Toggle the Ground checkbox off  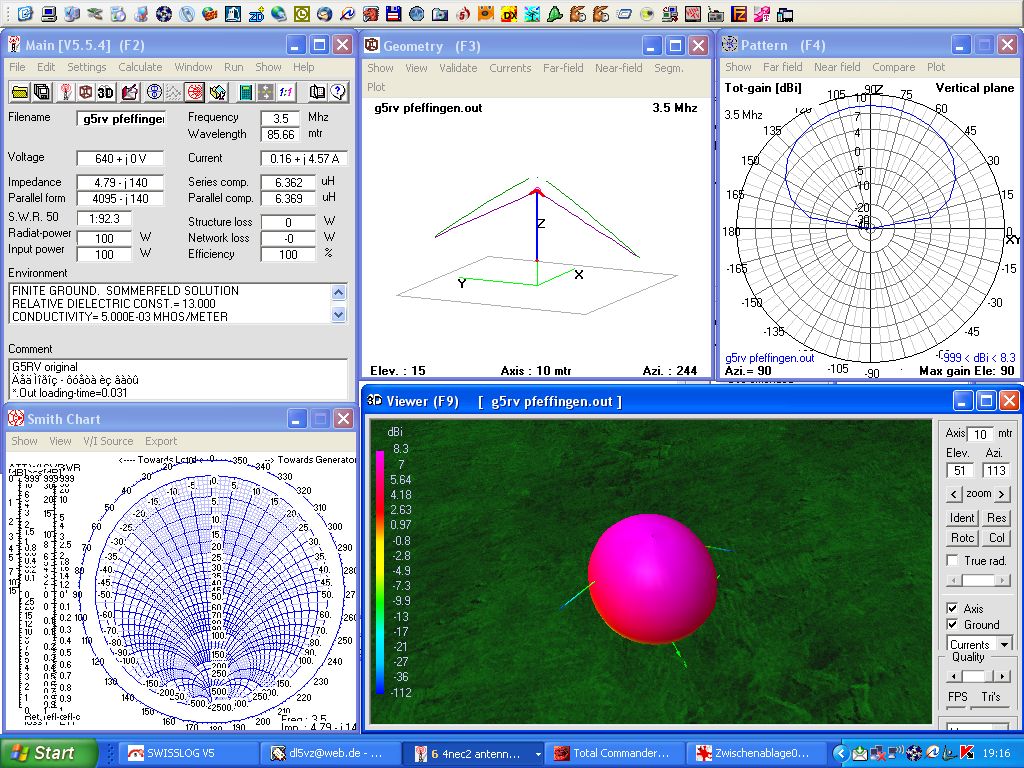[x=953, y=624]
